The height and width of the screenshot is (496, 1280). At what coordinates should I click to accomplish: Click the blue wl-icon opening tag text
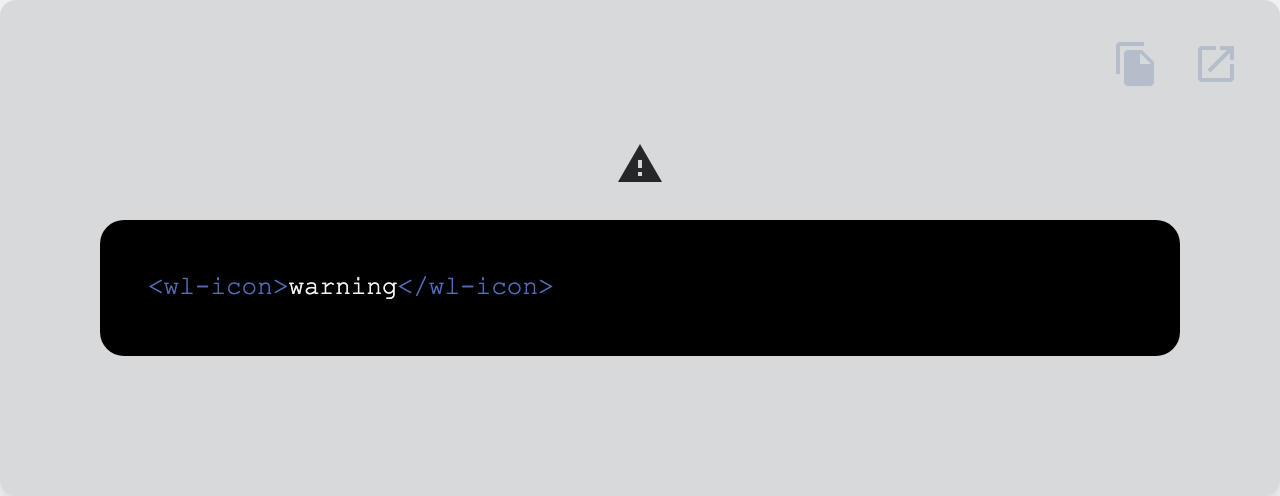(218, 287)
